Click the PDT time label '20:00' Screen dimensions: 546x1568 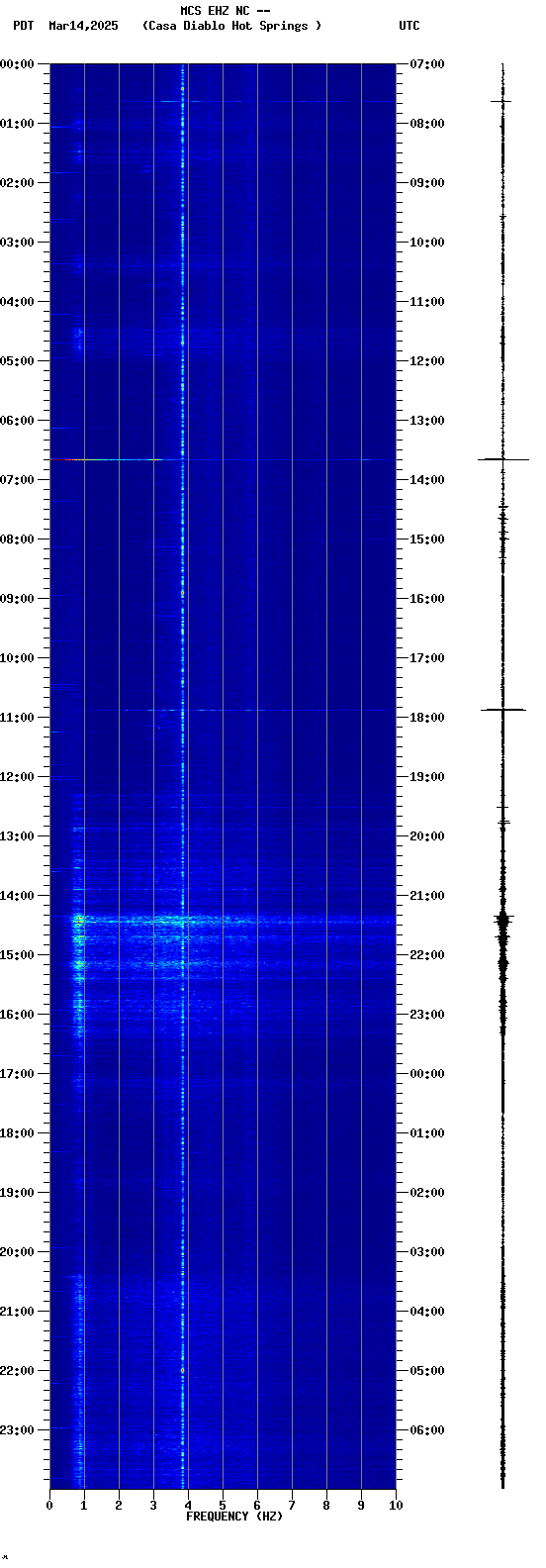point(17,1252)
